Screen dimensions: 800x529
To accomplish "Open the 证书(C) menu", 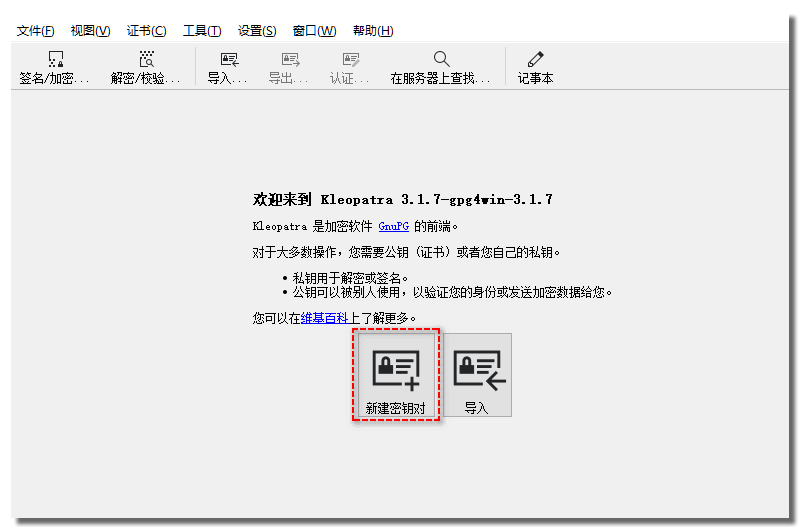I will pyautogui.click(x=146, y=31).
